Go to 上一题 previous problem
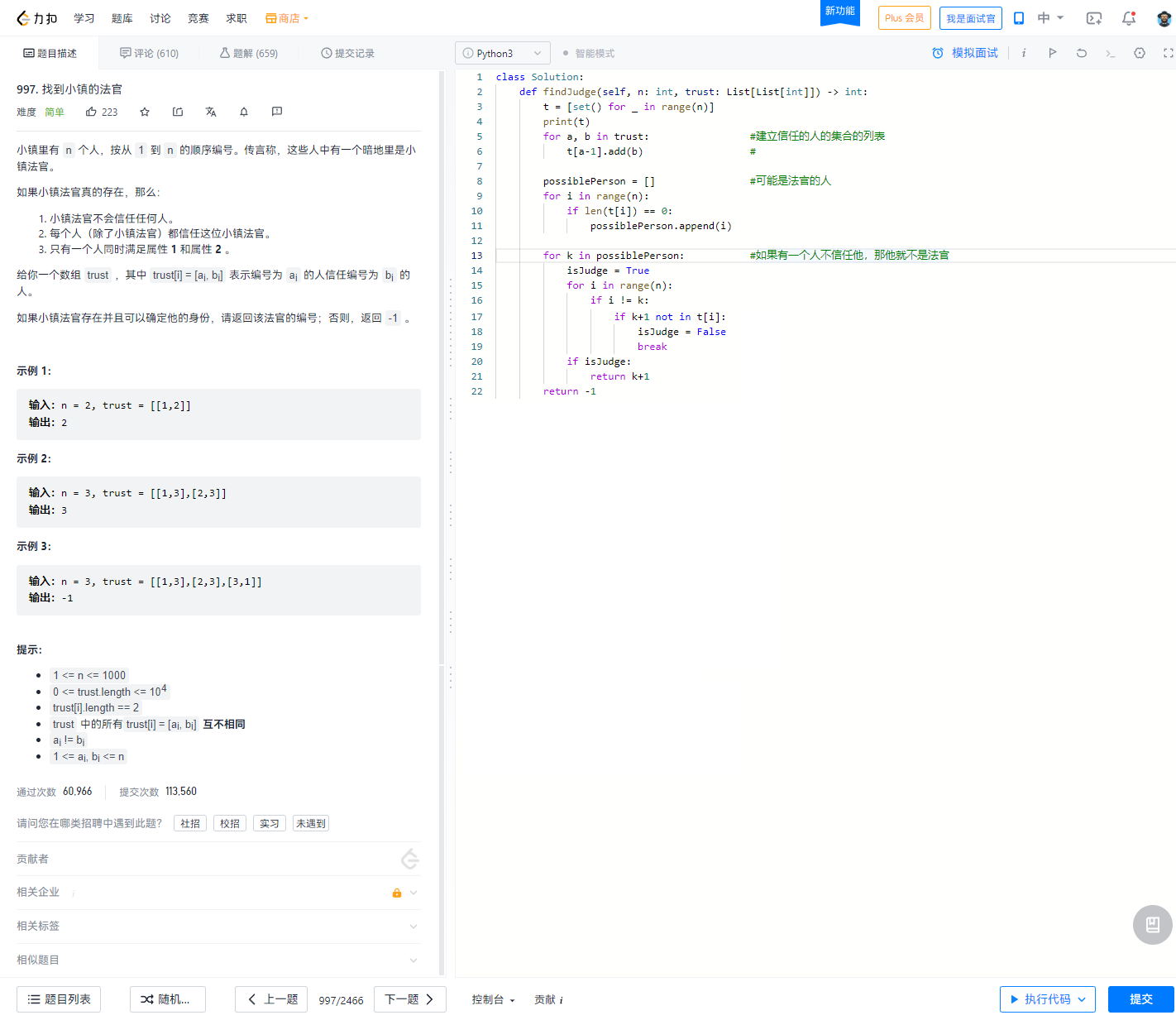Screen dimensions: 1176x1020 [271, 999]
